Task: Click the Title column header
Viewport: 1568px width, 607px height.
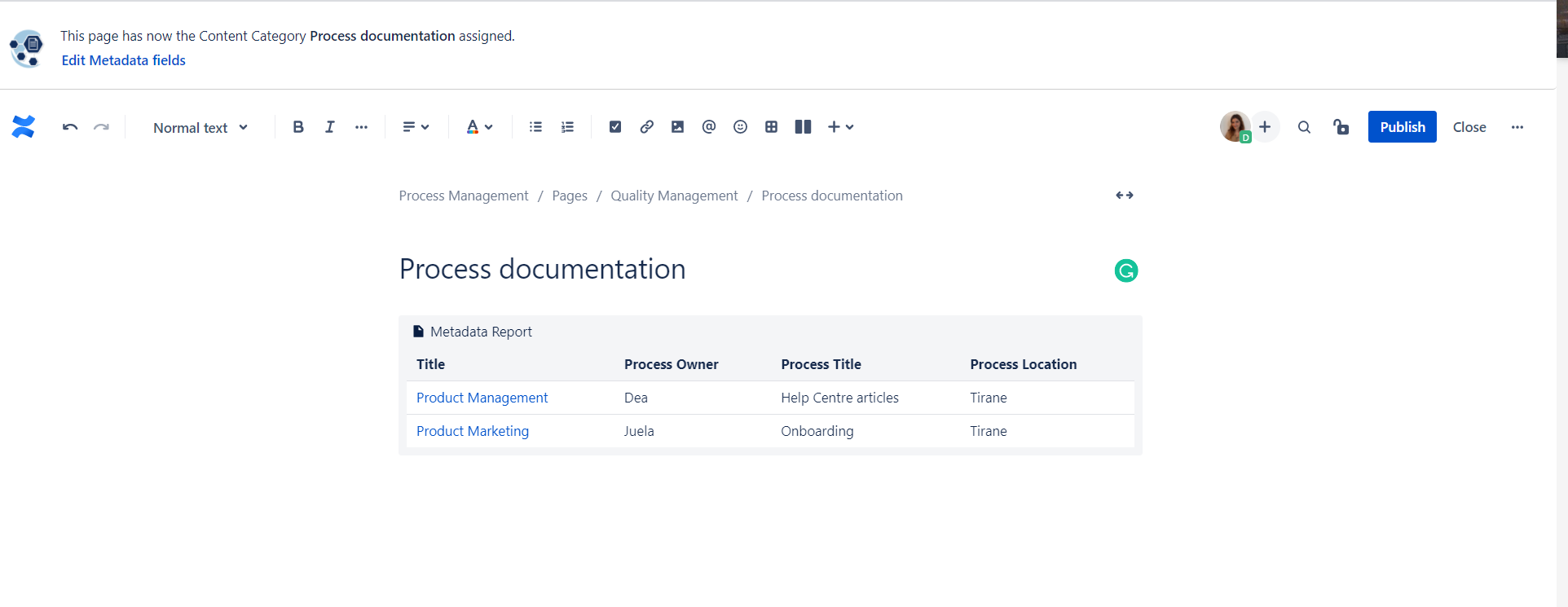Action: [x=431, y=364]
